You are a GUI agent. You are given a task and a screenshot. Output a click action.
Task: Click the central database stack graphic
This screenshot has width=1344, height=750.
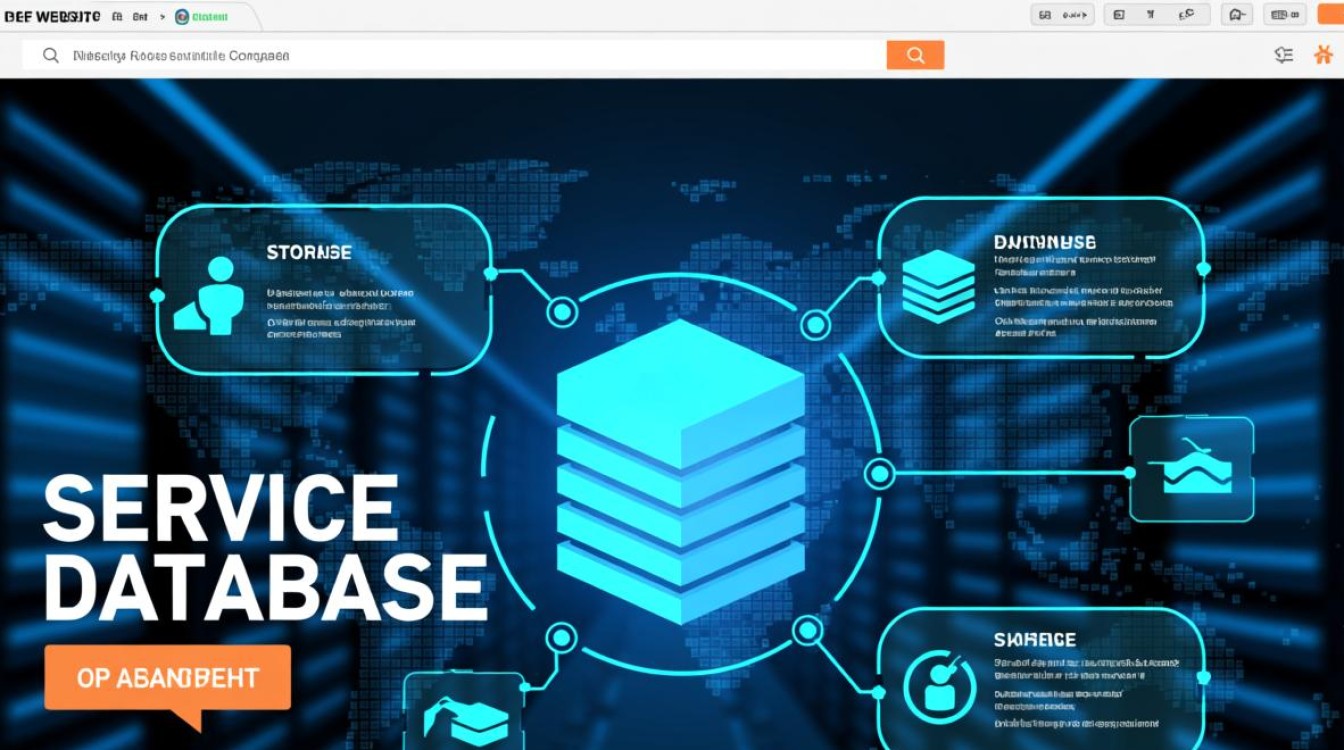pos(680,470)
